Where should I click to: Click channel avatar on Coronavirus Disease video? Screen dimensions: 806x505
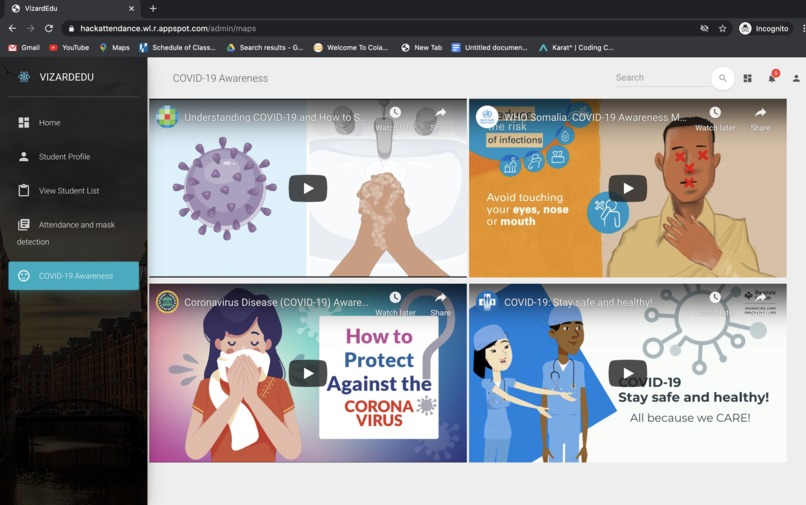pyautogui.click(x=167, y=302)
